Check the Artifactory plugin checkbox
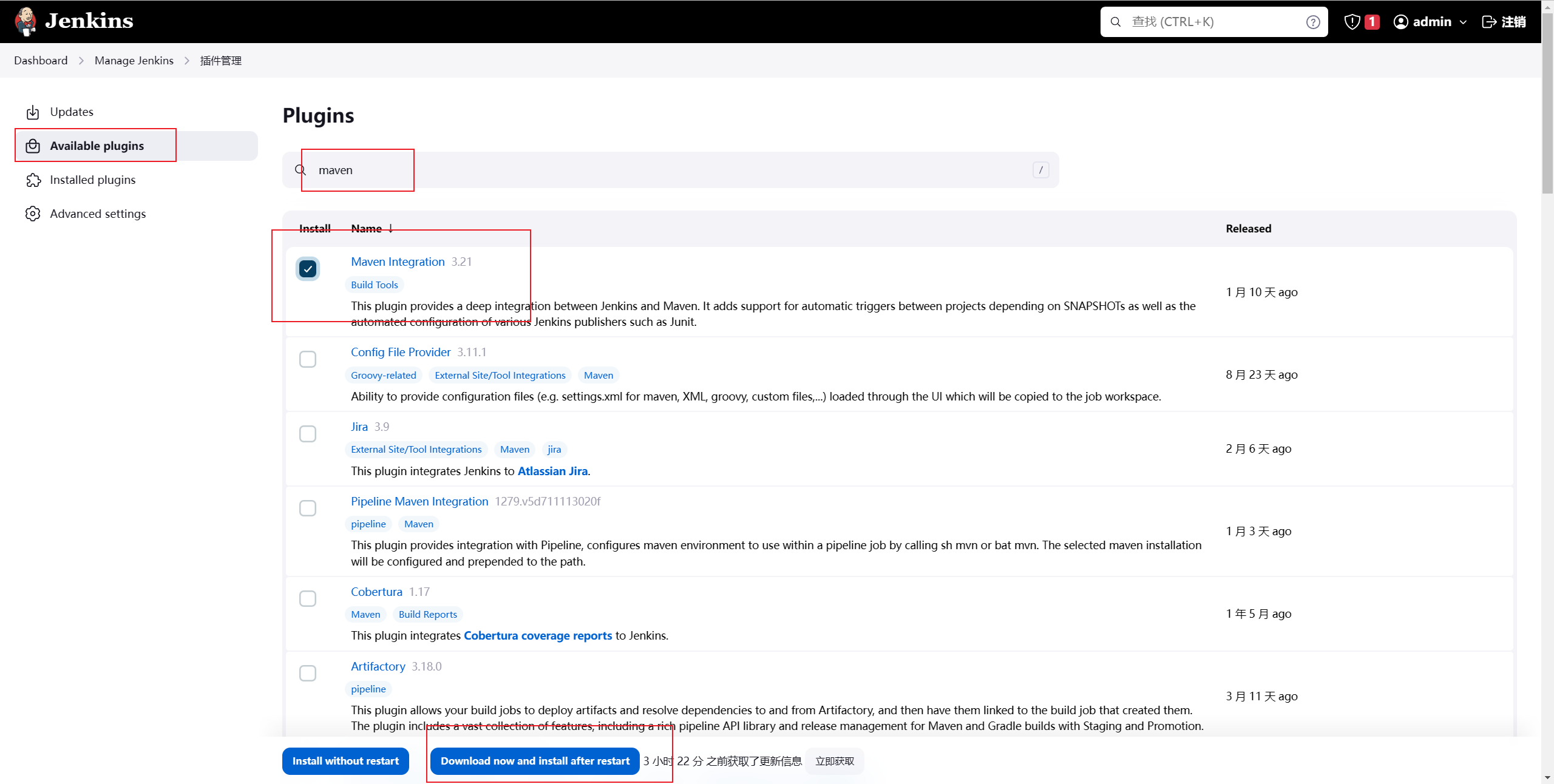 click(308, 673)
